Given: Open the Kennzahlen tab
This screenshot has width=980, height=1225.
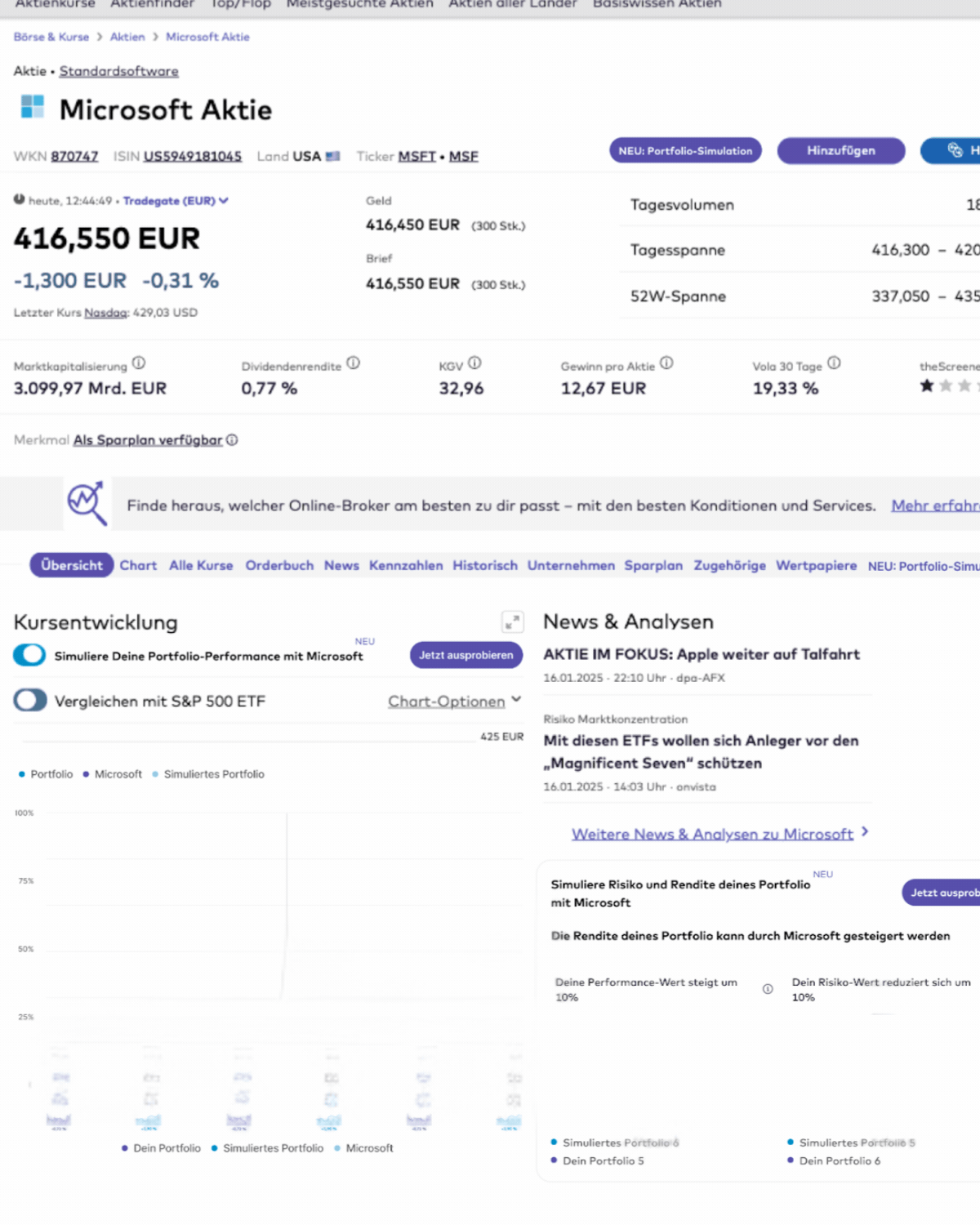Looking at the screenshot, I should (406, 565).
